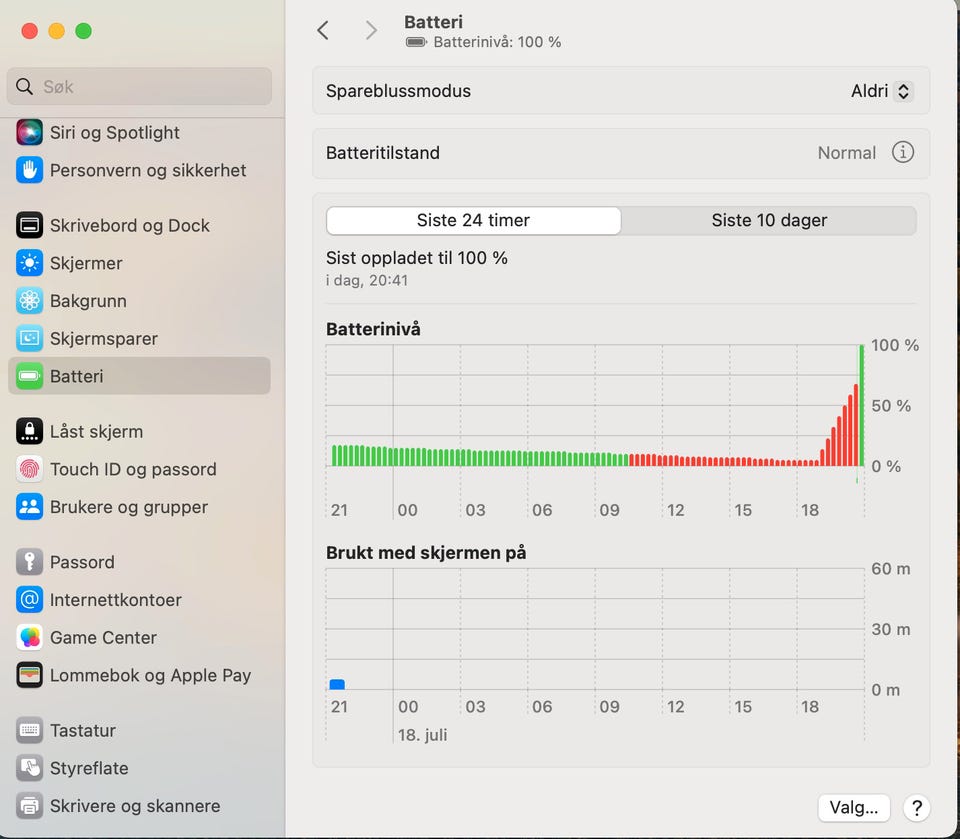The width and height of the screenshot is (960, 839).
Task: Click the Bakgrunn flower icon
Action: 30,301
